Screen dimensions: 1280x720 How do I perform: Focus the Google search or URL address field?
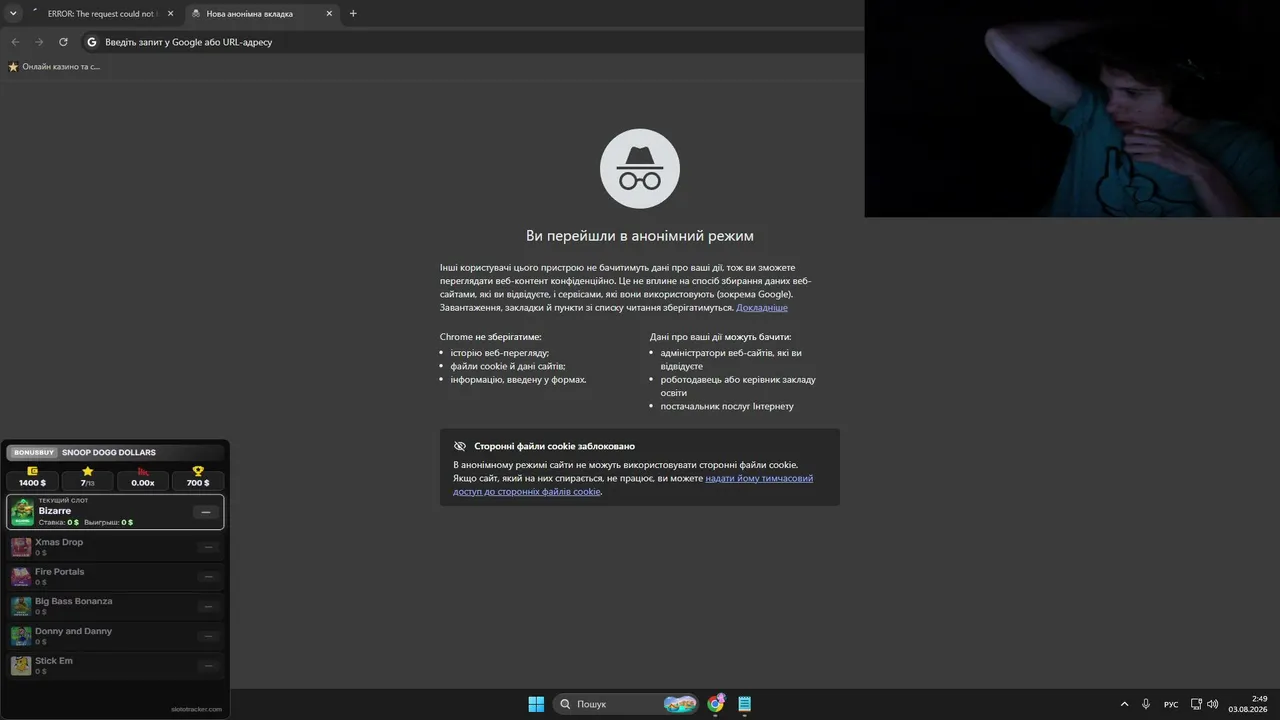pyautogui.click(x=470, y=42)
